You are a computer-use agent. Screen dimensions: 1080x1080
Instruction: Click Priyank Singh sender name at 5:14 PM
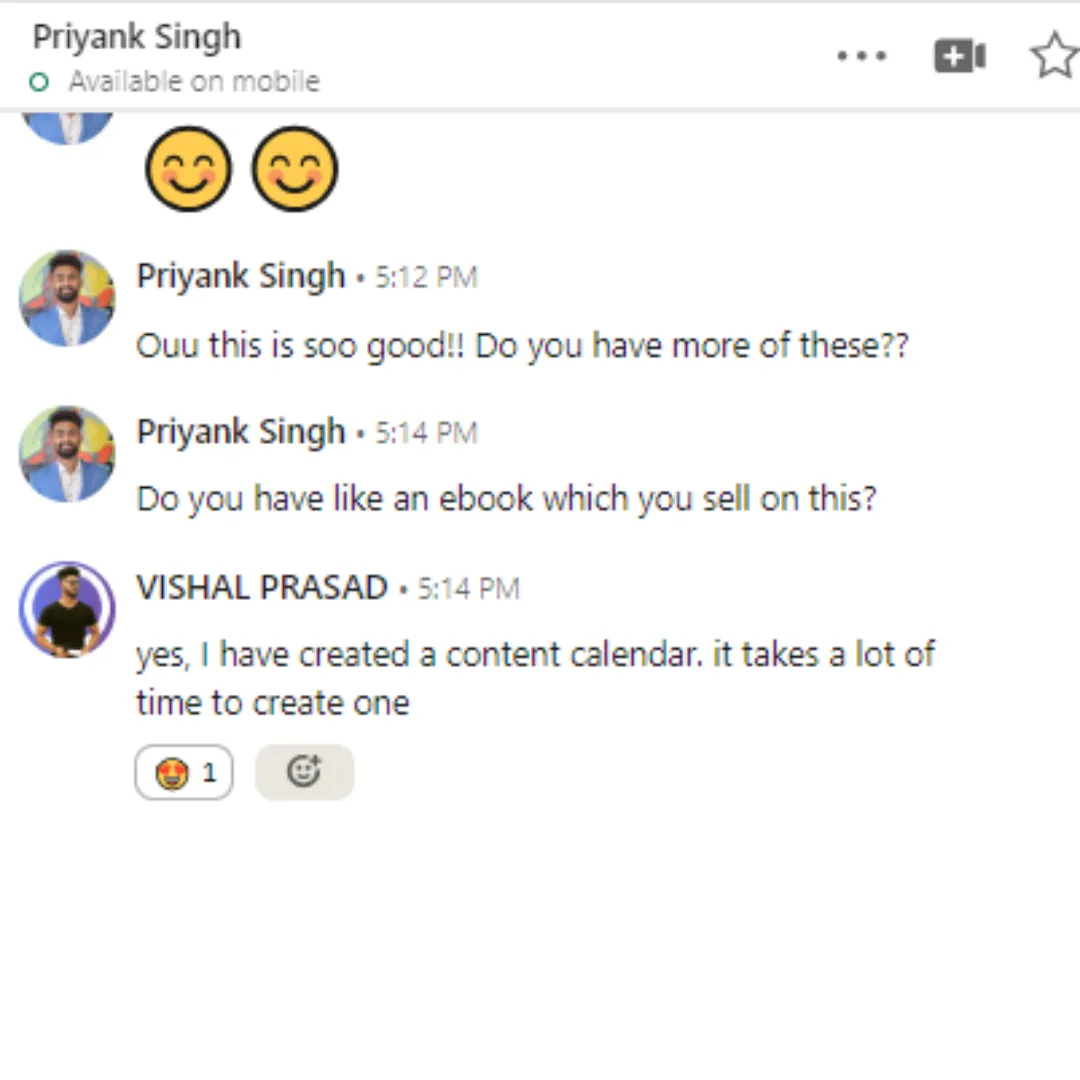tap(240, 432)
